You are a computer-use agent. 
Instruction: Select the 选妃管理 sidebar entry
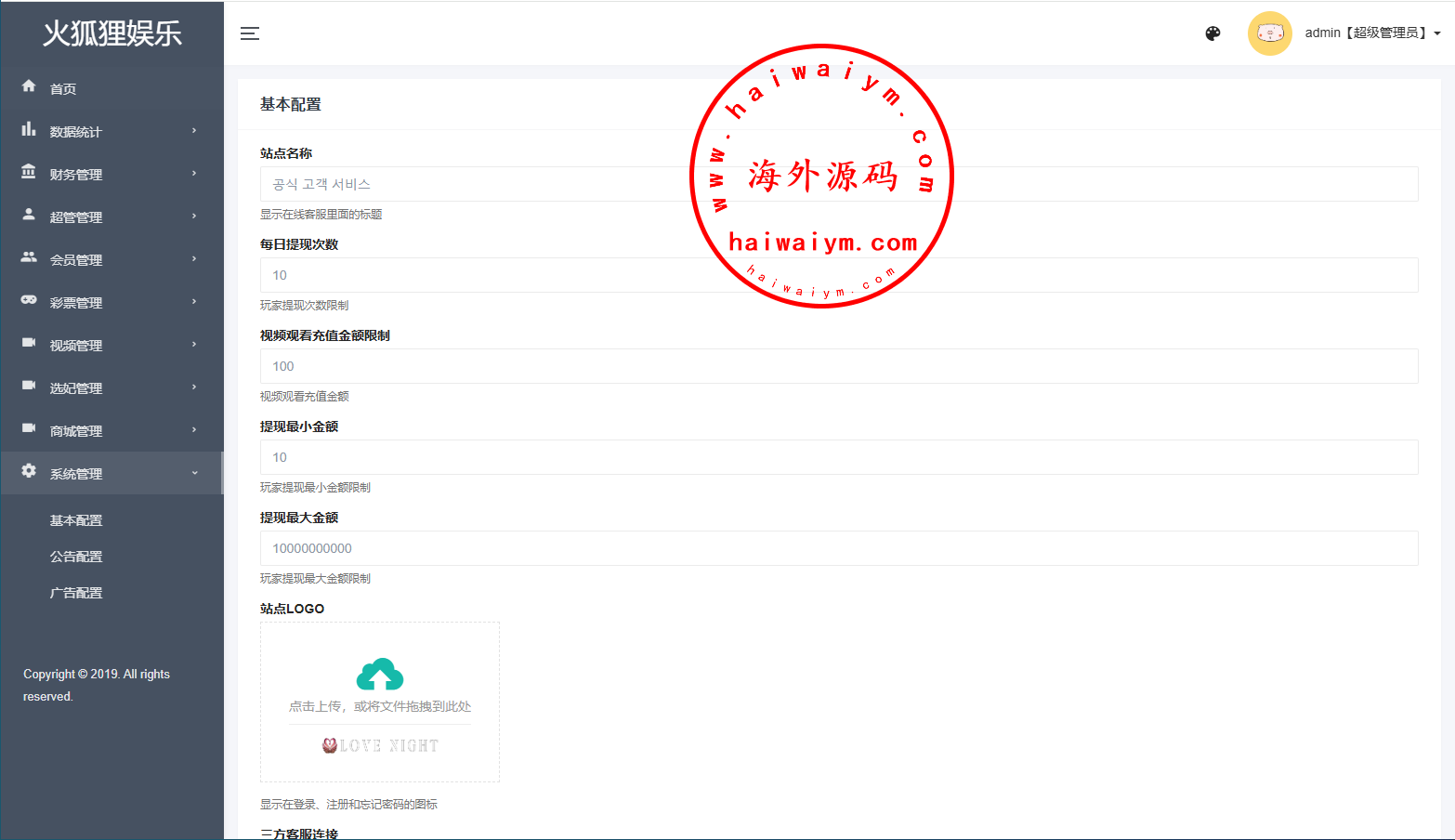(111, 387)
